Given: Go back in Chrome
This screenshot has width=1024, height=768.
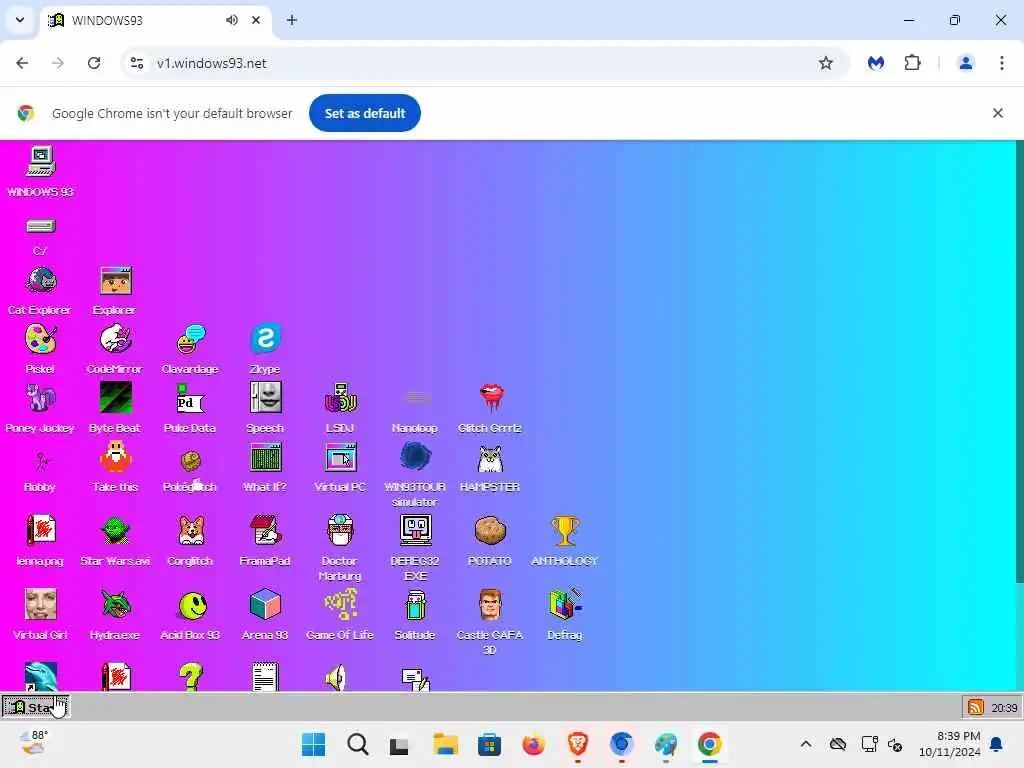Looking at the screenshot, I should 22,63.
